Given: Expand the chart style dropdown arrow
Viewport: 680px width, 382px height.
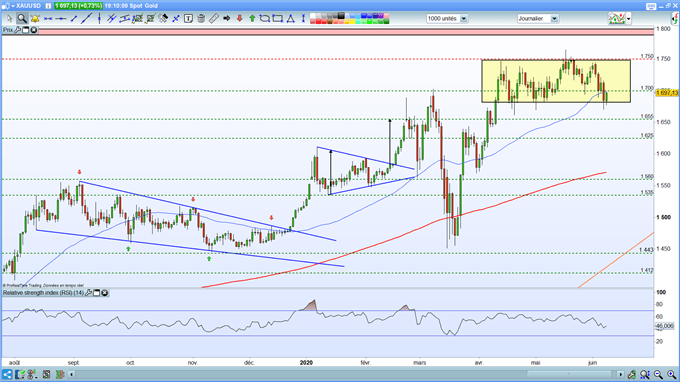Looking at the screenshot, I should [629, 19].
